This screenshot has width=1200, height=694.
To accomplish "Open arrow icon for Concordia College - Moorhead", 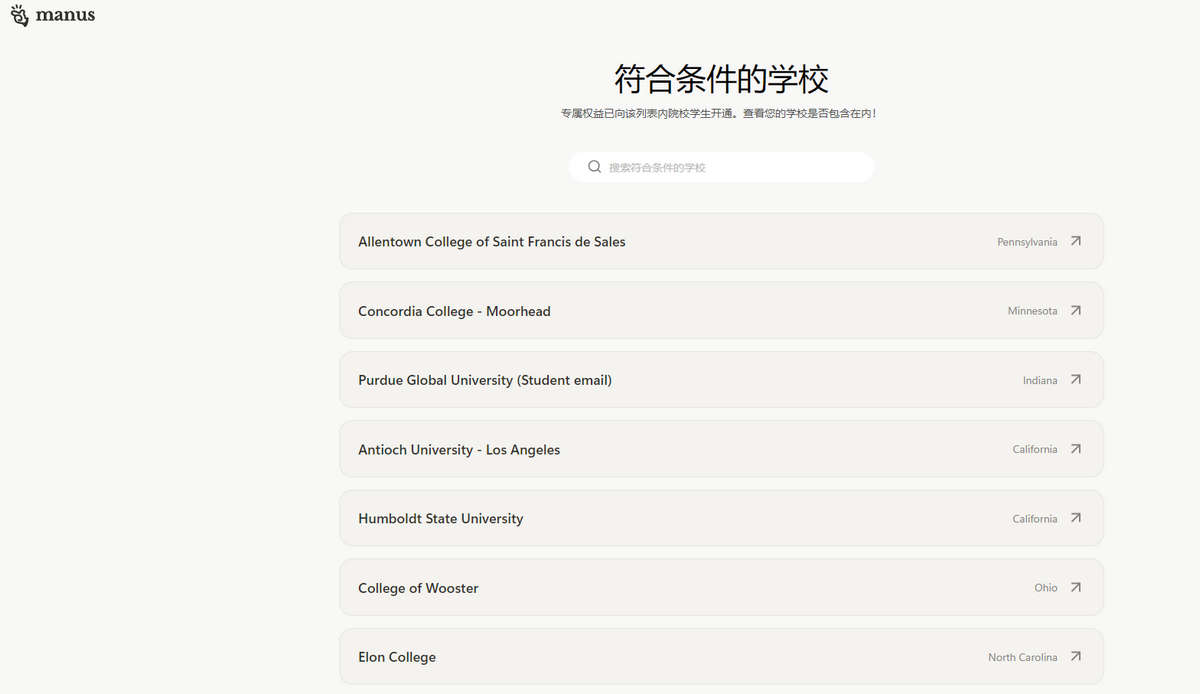I will [1075, 310].
